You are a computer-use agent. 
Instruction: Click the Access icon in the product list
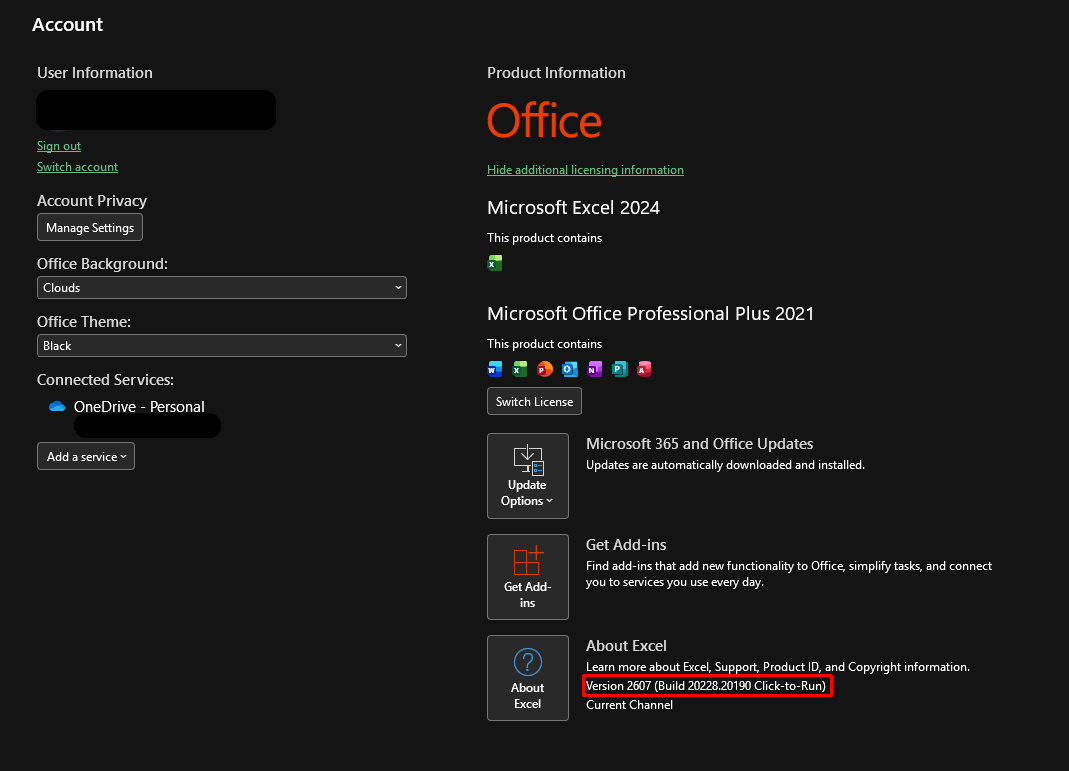point(644,369)
